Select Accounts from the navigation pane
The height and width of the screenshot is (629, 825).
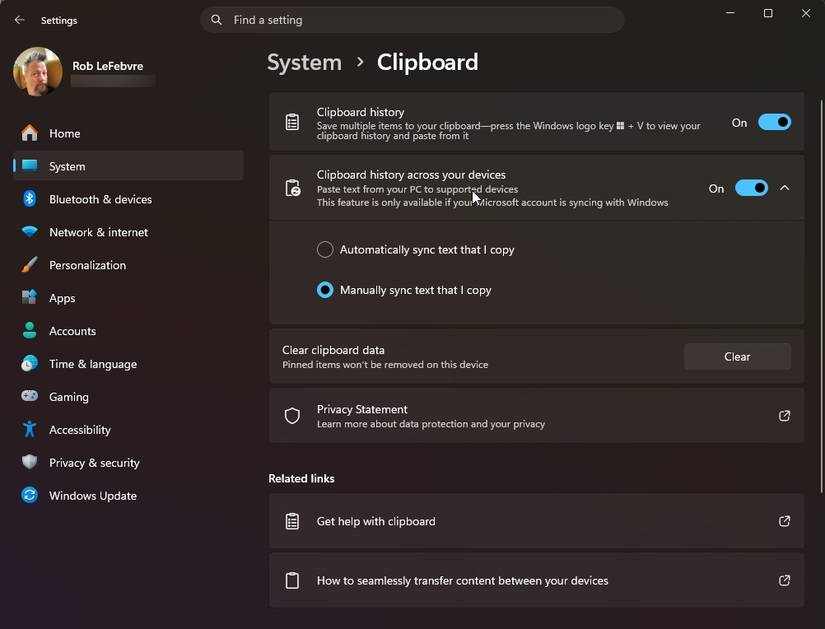click(73, 330)
